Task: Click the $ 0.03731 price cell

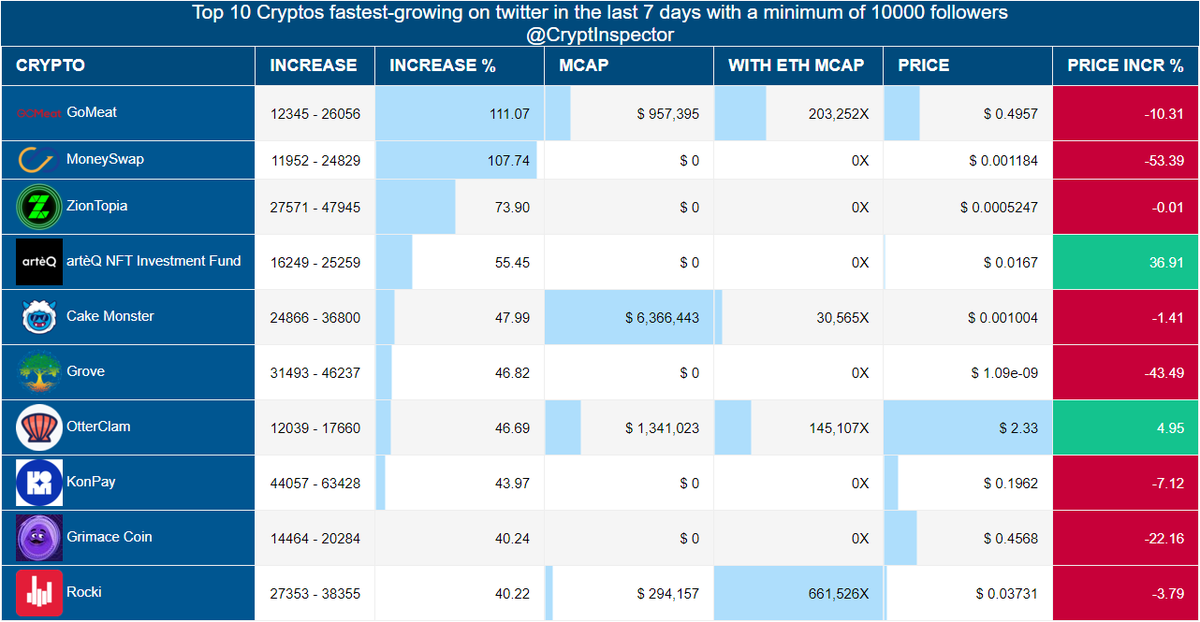Action: (968, 592)
